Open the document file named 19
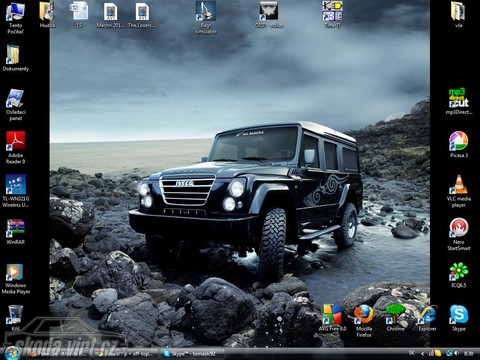480x360 pixels. [x=79, y=15]
